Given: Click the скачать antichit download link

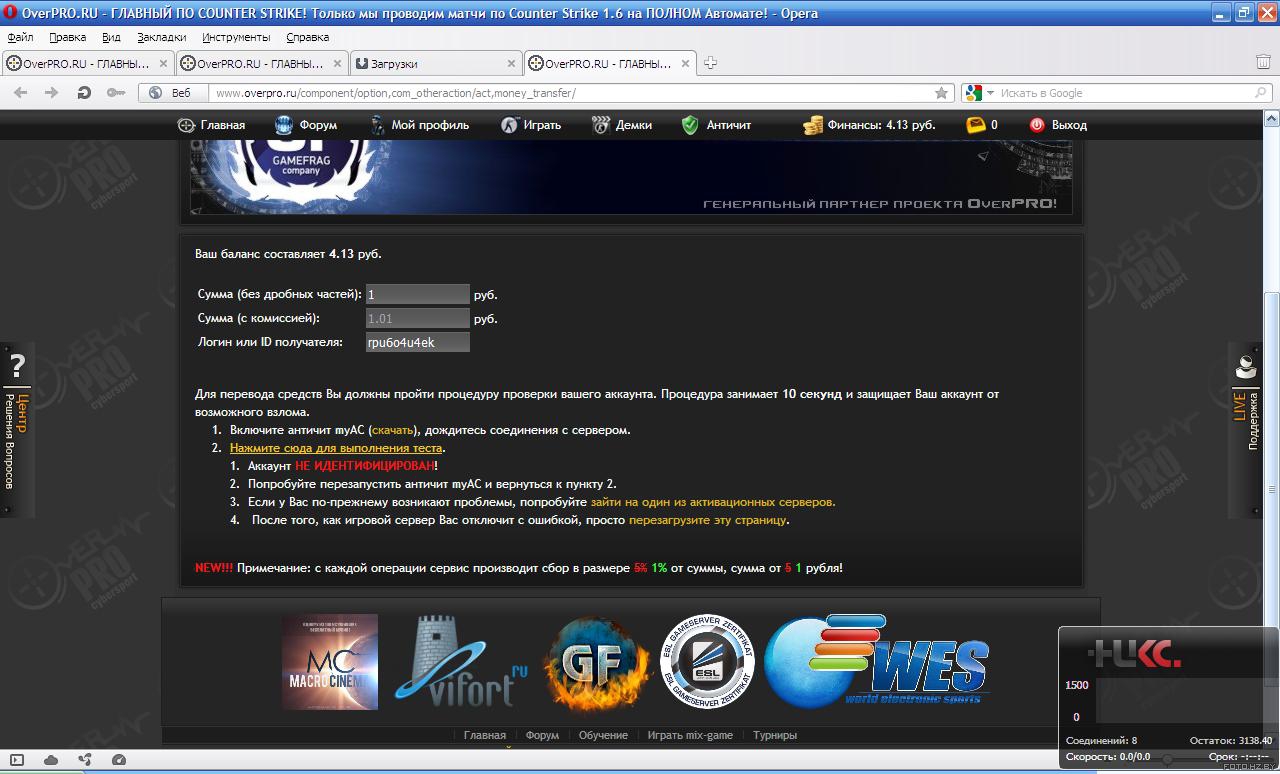Looking at the screenshot, I should coord(392,430).
